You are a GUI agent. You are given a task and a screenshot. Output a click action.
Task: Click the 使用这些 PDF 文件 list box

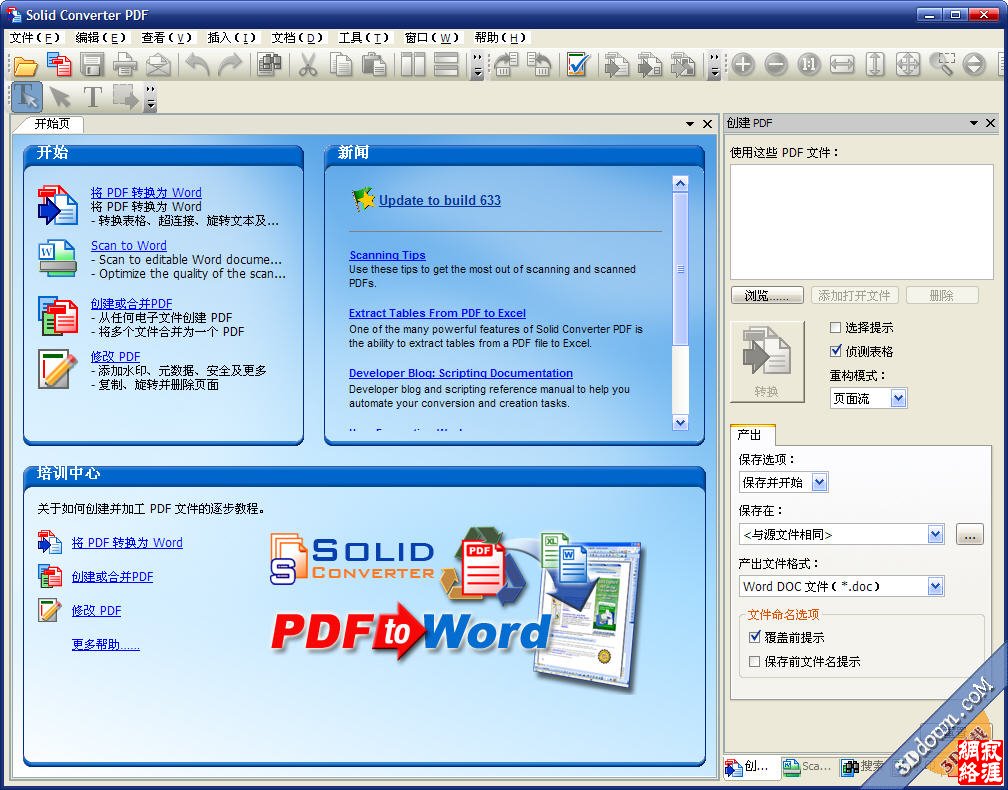tap(861, 222)
